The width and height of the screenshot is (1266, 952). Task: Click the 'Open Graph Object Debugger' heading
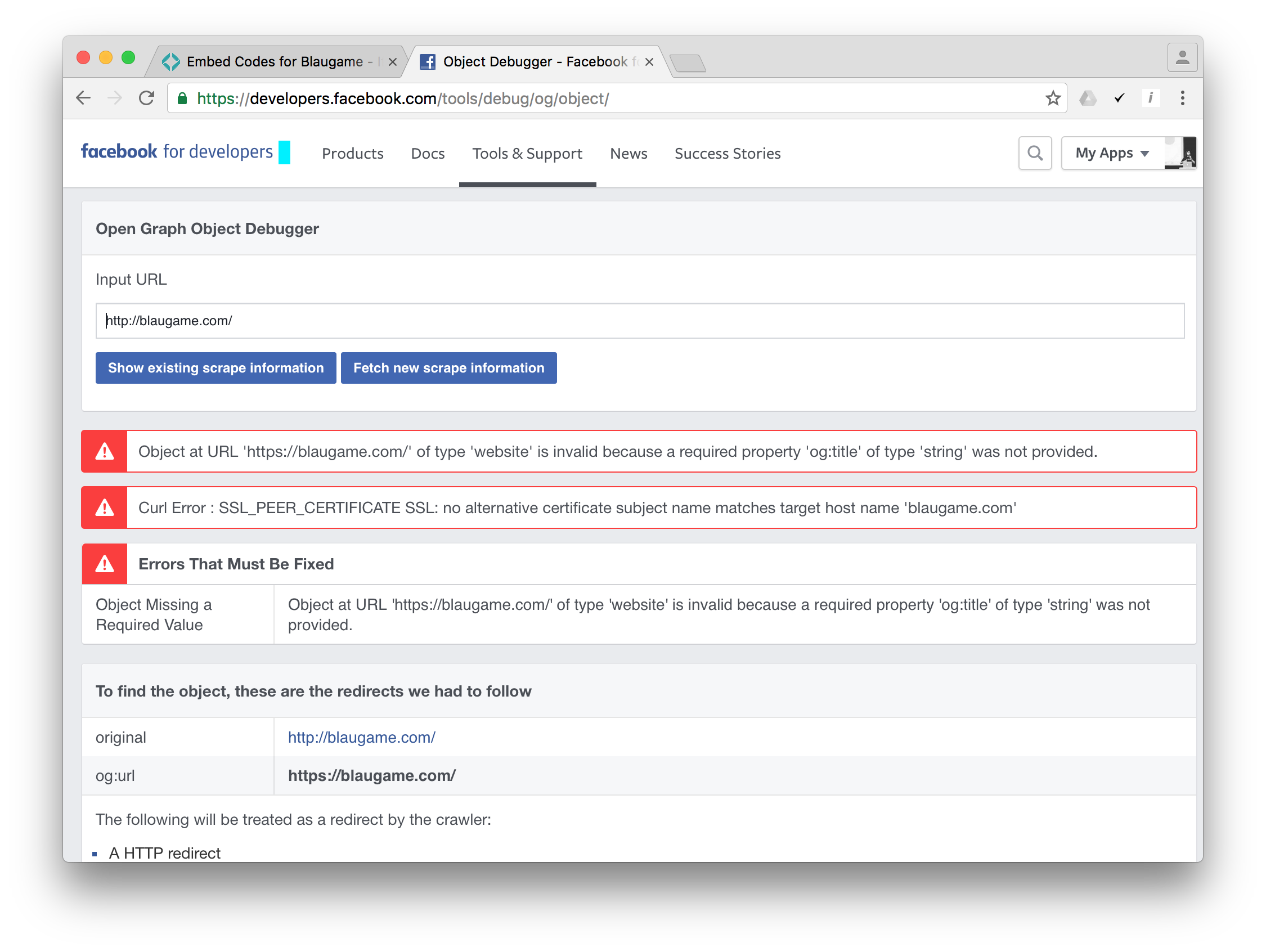coord(207,228)
